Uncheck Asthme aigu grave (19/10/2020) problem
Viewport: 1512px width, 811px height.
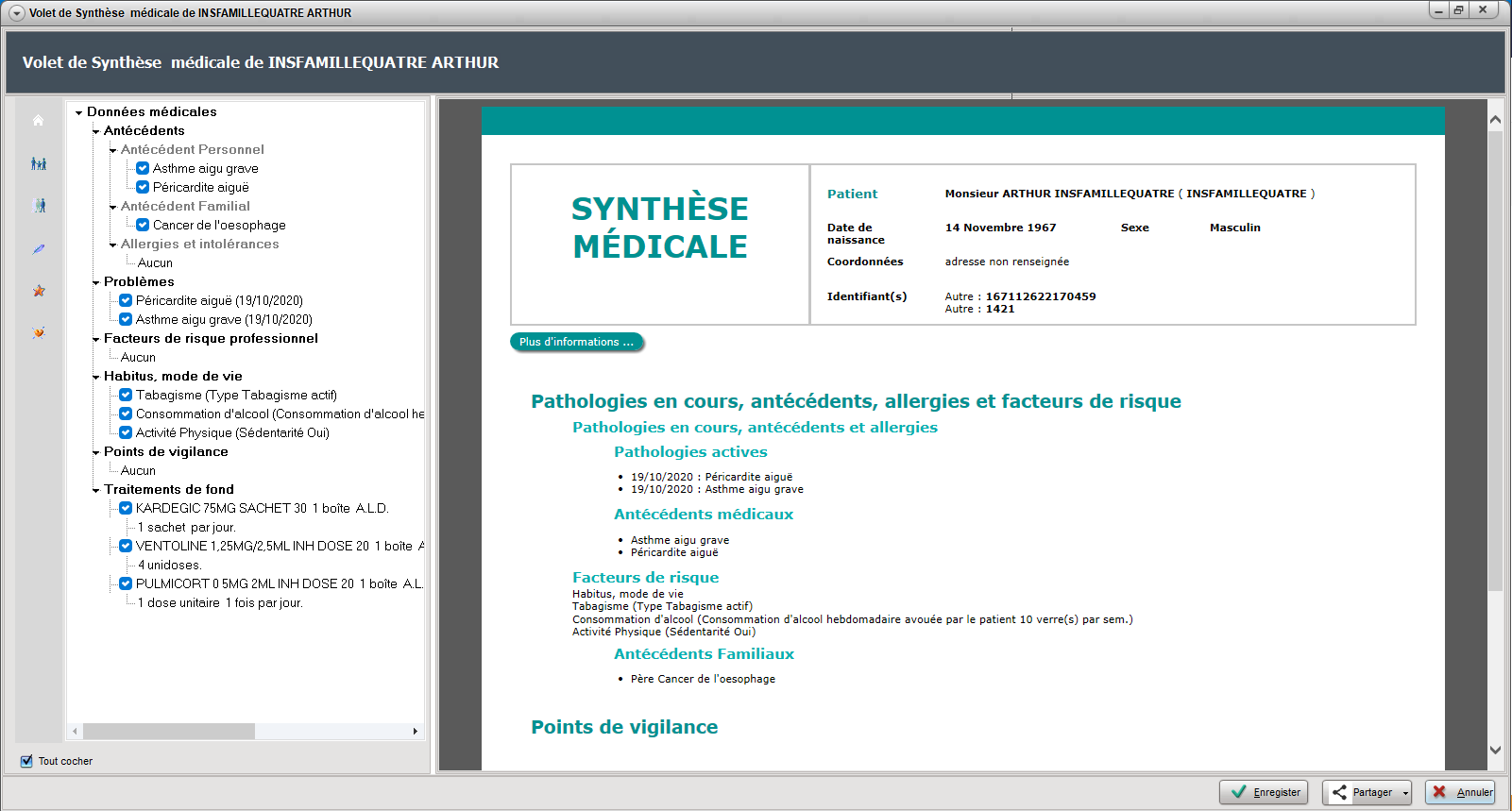(126, 319)
